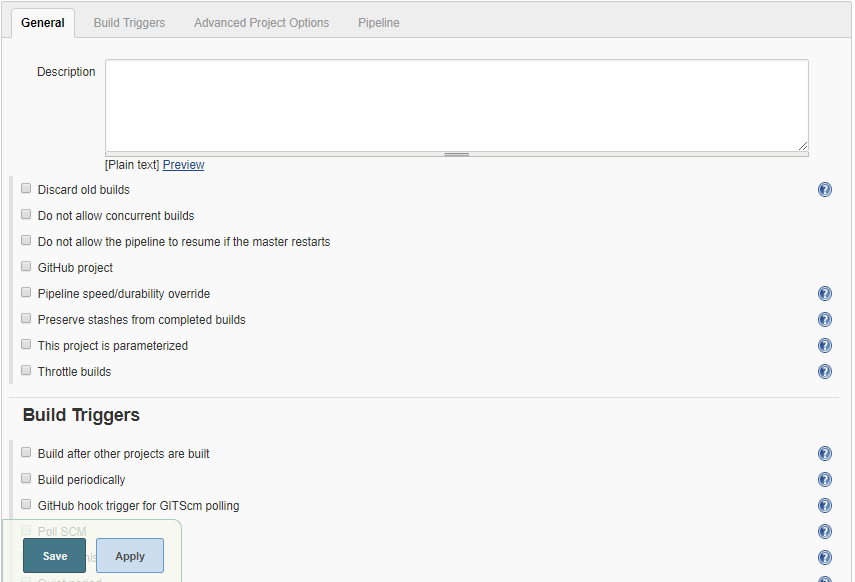This screenshot has width=855, height=582.
Task: Open the description Preview link
Action: [x=183, y=164]
